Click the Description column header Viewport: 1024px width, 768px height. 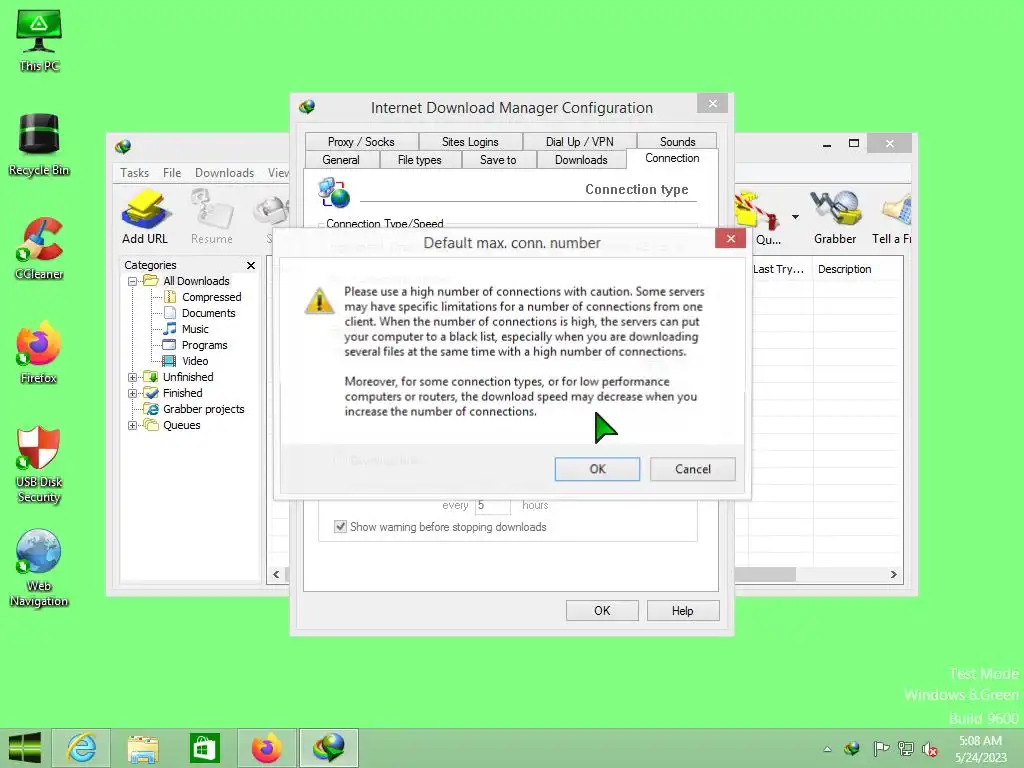point(857,269)
